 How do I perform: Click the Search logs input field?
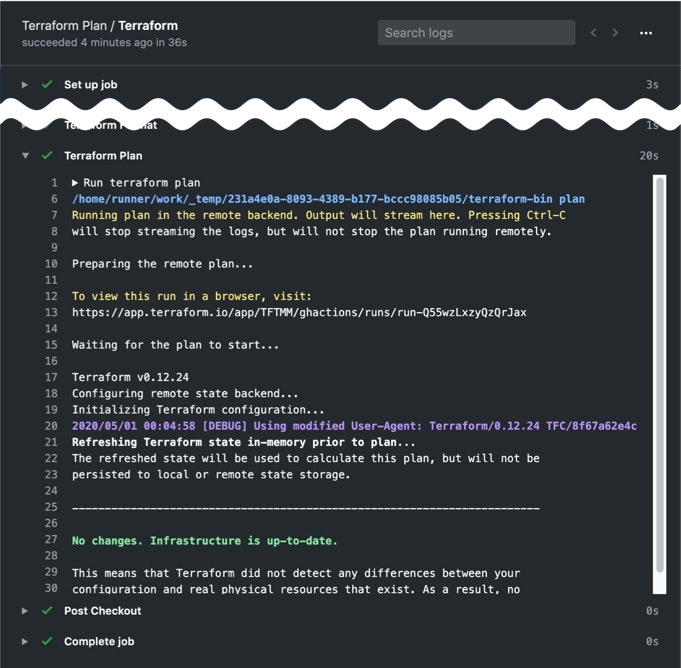pos(476,33)
